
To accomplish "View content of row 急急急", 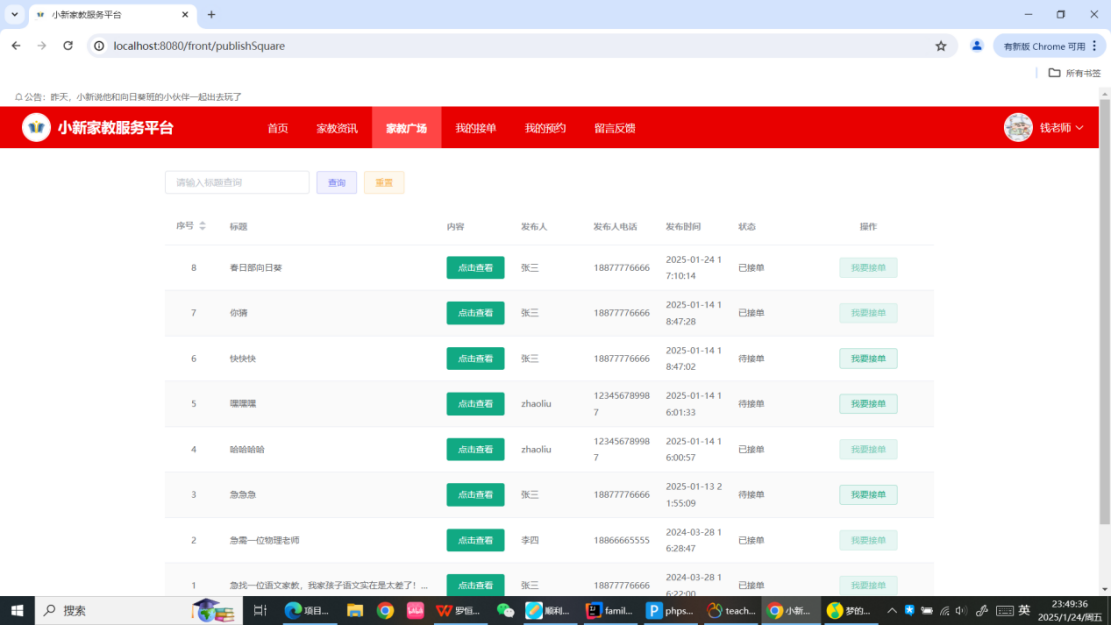I will tap(475, 495).
